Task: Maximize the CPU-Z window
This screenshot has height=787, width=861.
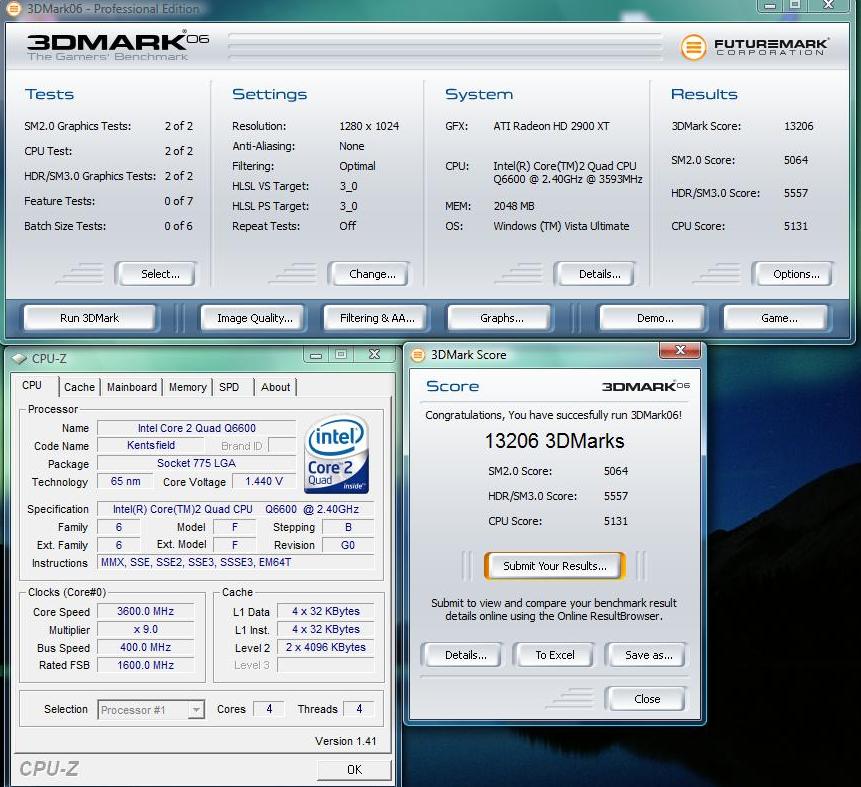Action: click(x=341, y=354)
